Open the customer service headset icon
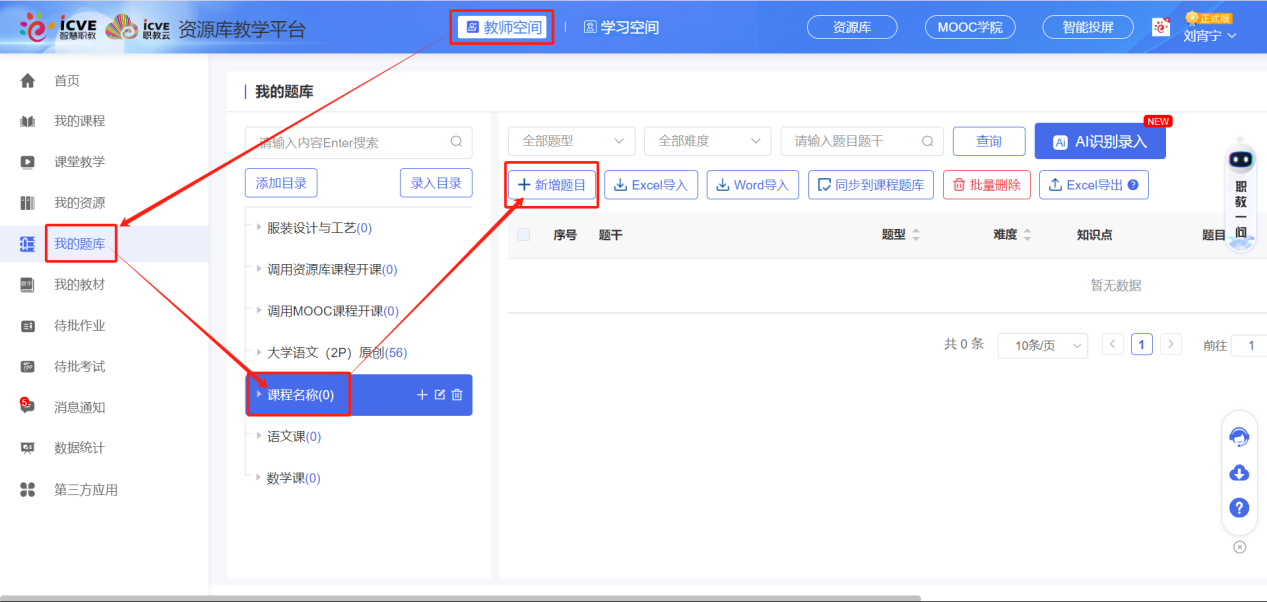 point(1239,437)
